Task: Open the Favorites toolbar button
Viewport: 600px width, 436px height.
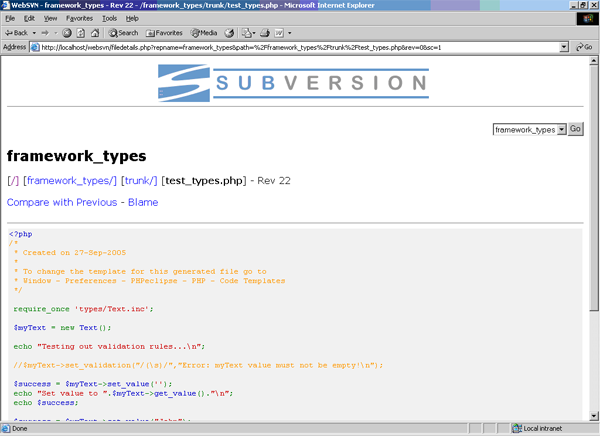Action: coord(163,33)
